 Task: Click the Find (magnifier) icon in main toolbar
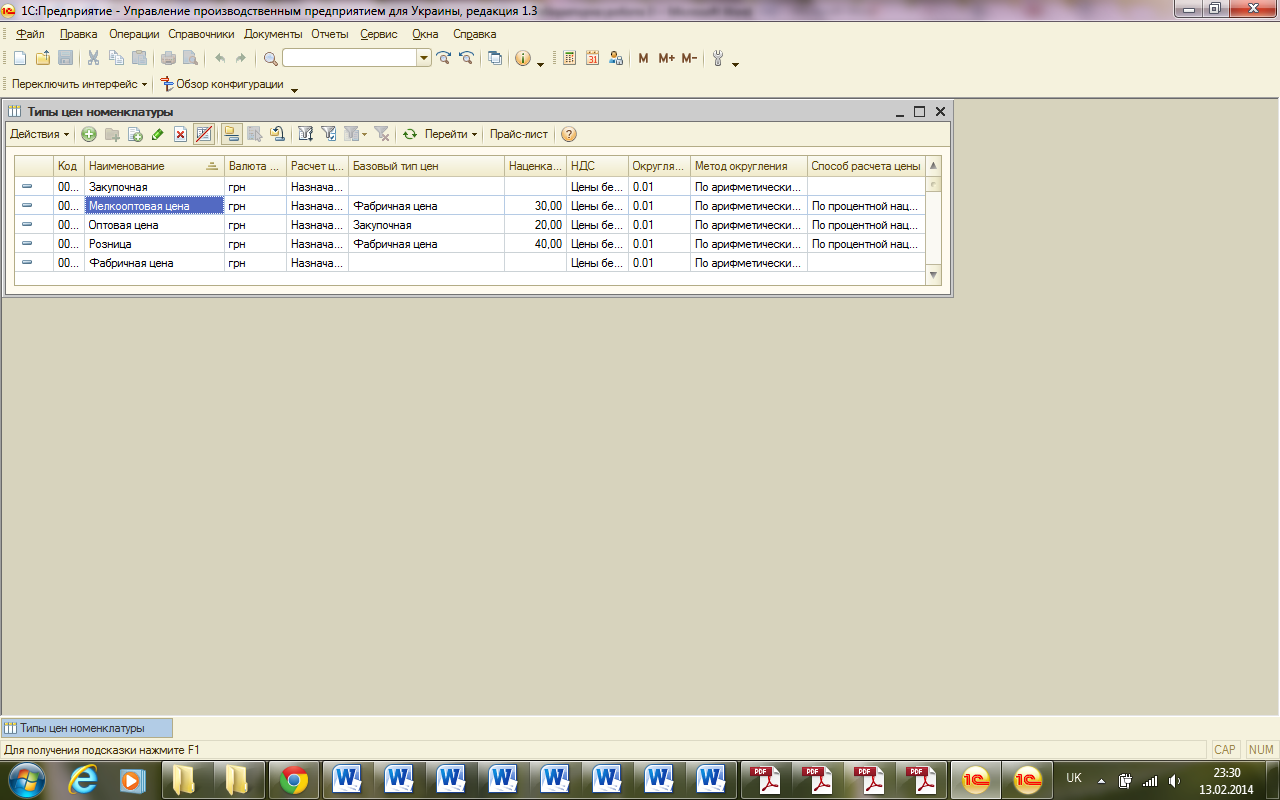point(270,59)
